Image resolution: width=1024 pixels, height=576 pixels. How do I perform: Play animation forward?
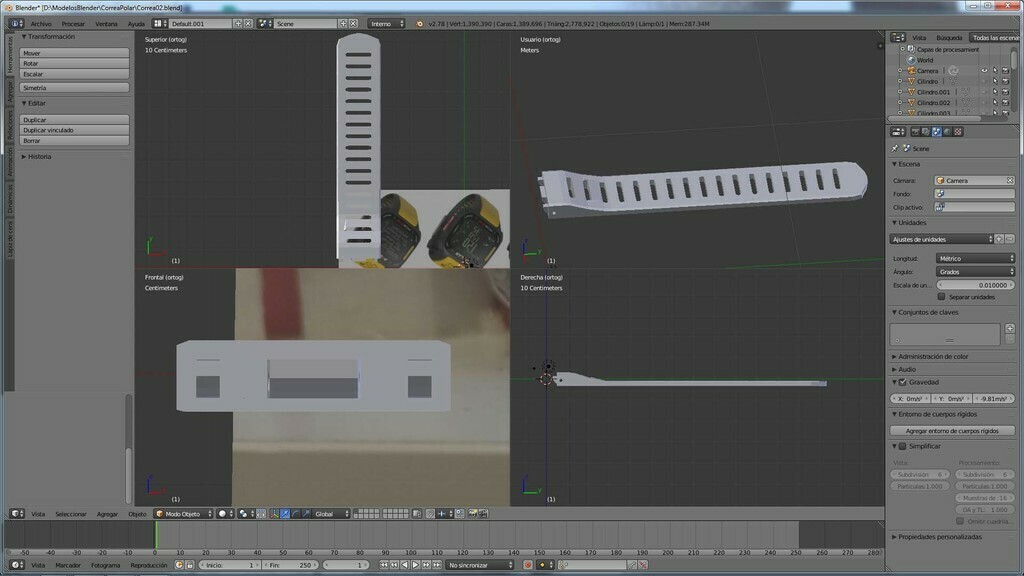(x=415, y=565)
